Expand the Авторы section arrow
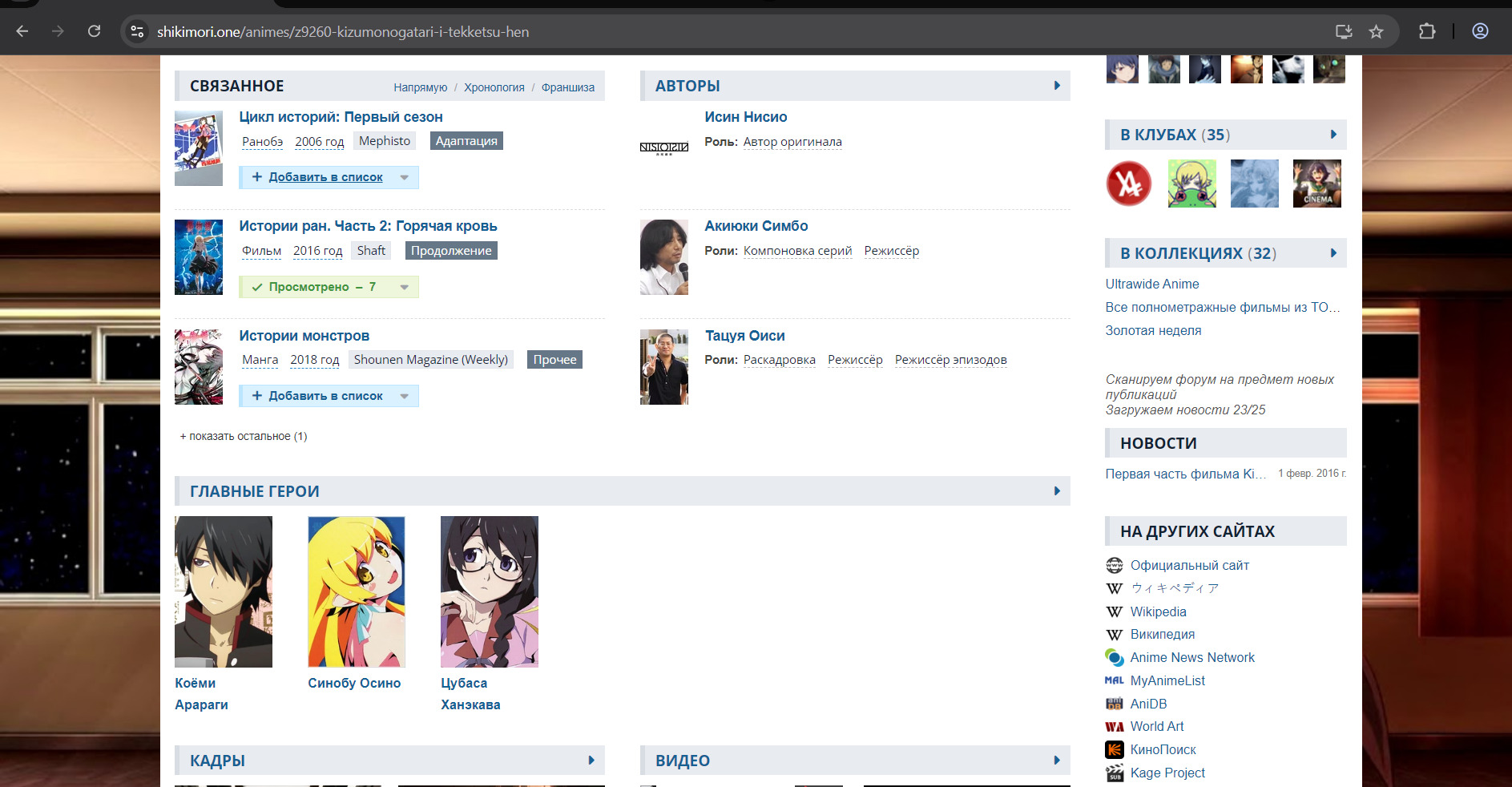 [1057, 86]
